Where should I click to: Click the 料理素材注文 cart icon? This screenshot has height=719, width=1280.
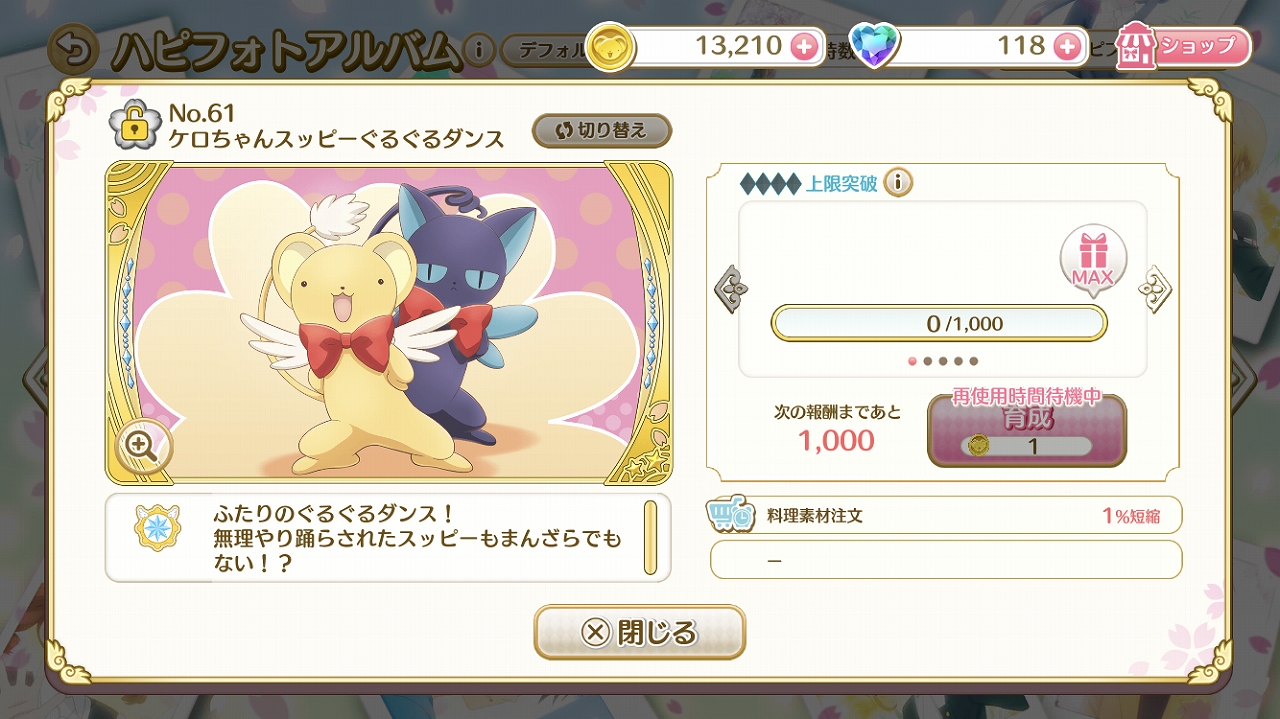pos(731,516)
